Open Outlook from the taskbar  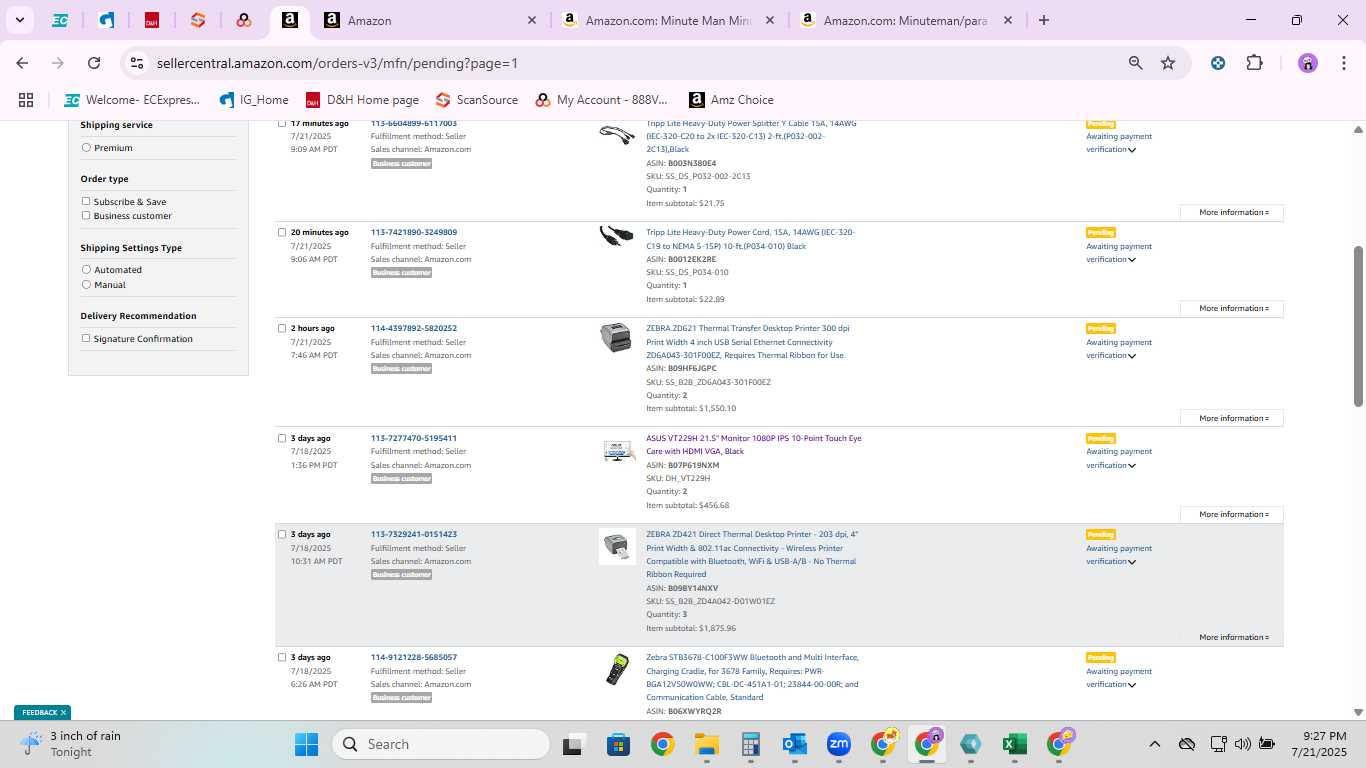795,744
